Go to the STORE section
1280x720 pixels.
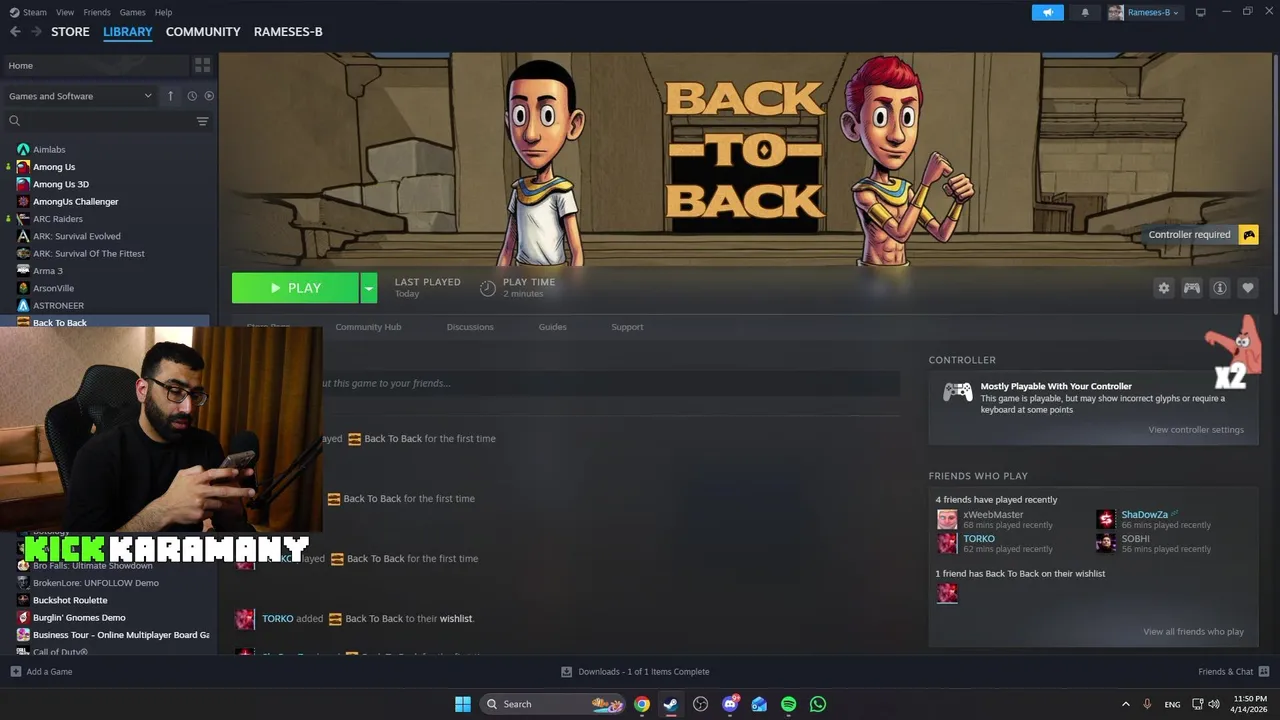click(x=70, y=32)
